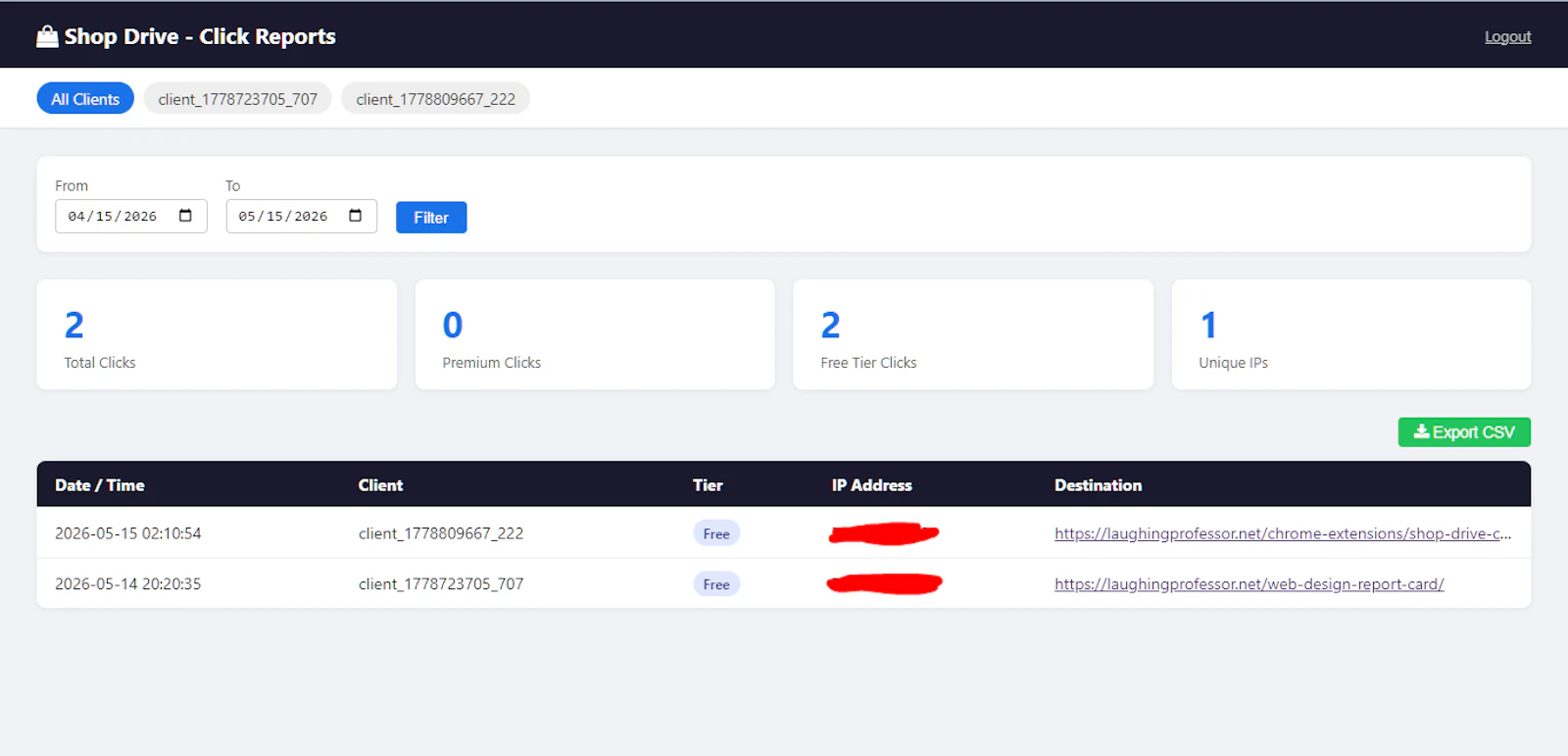Click the Filter button
This screenshot has height=756, width=1568.
(431, 218)
